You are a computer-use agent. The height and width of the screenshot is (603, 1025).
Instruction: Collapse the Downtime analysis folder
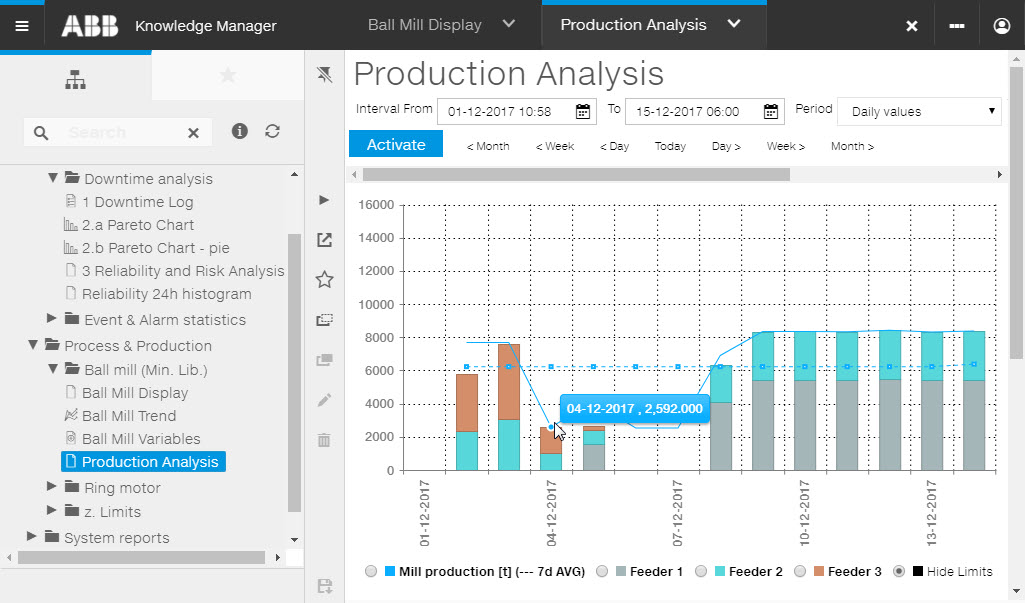pyautogui.click(x=52, y=178)
